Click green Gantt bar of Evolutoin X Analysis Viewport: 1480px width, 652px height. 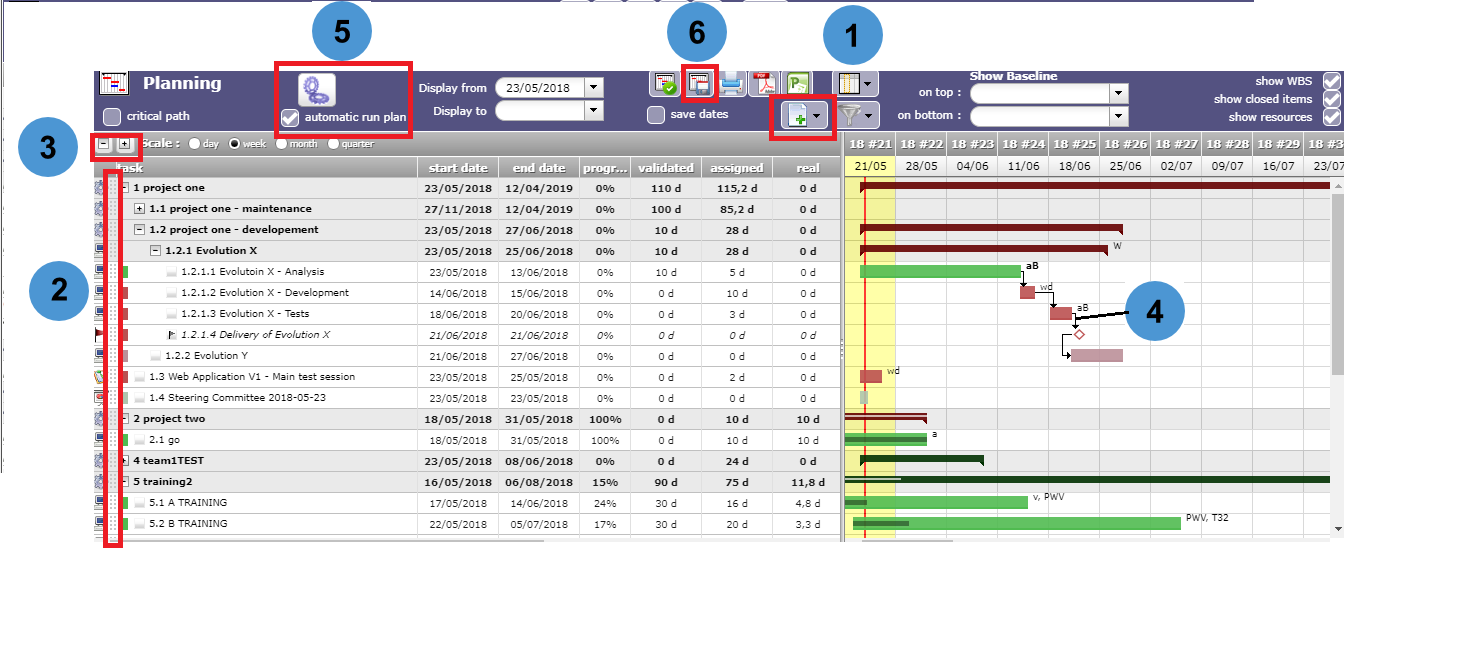pyautogui.click(x=940, y=271)
